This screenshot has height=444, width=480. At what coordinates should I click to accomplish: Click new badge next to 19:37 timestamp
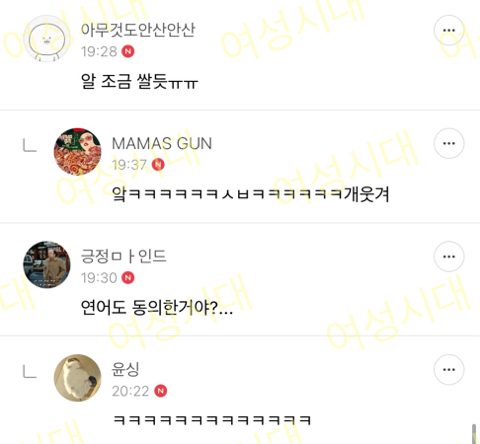tap(158, 165)
